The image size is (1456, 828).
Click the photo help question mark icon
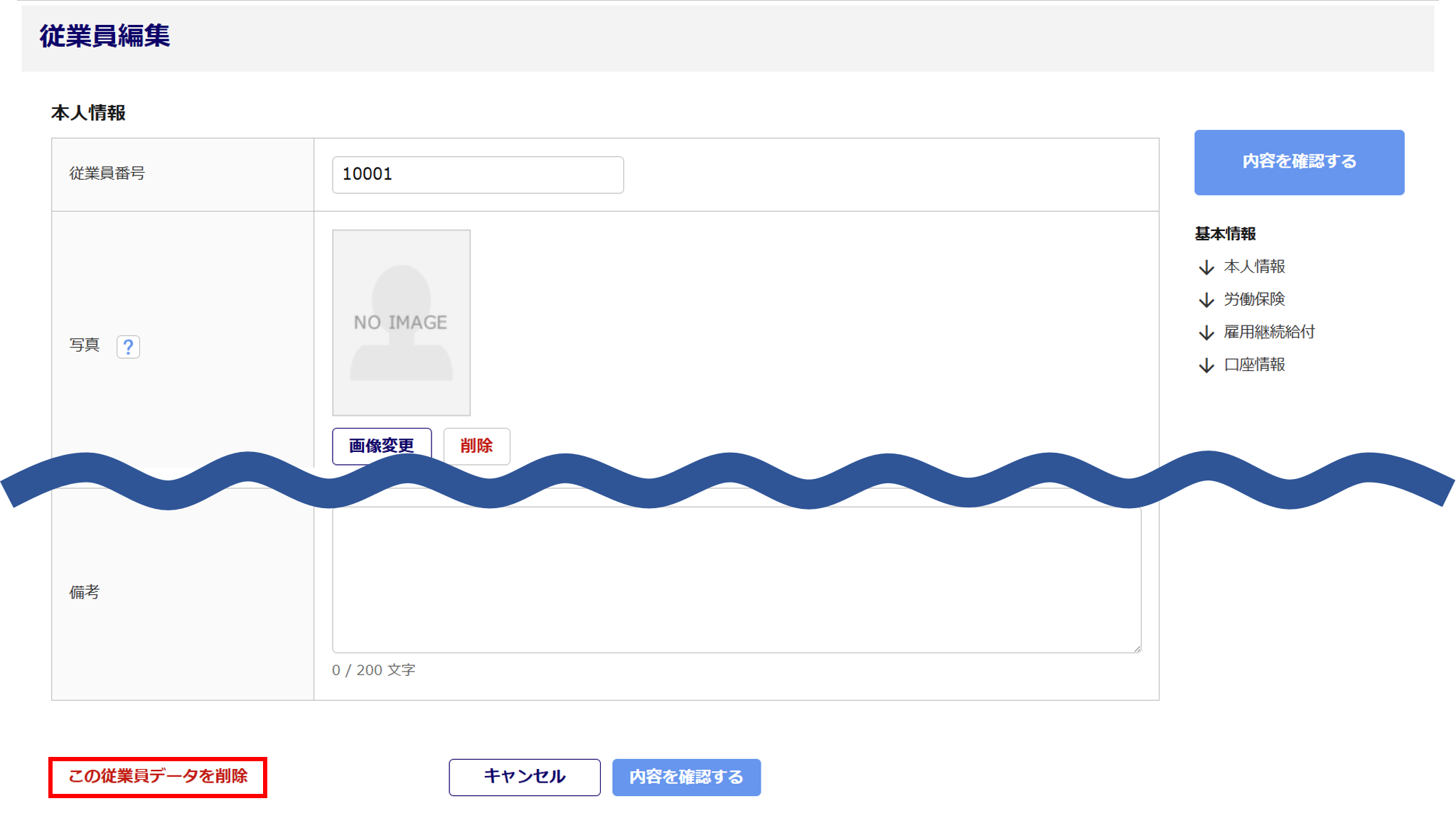[x=128, y=347]
